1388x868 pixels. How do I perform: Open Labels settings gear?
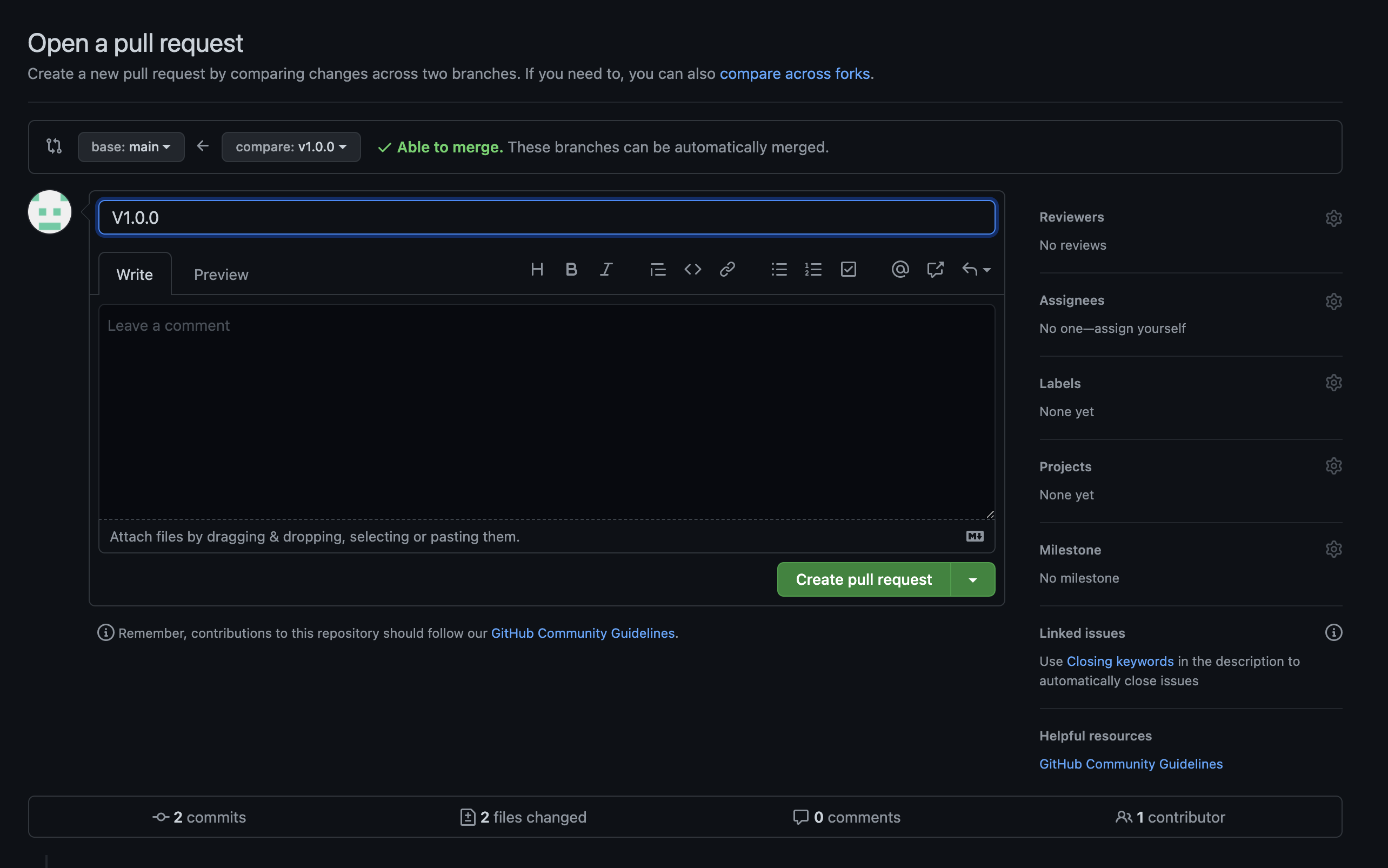1333,383
